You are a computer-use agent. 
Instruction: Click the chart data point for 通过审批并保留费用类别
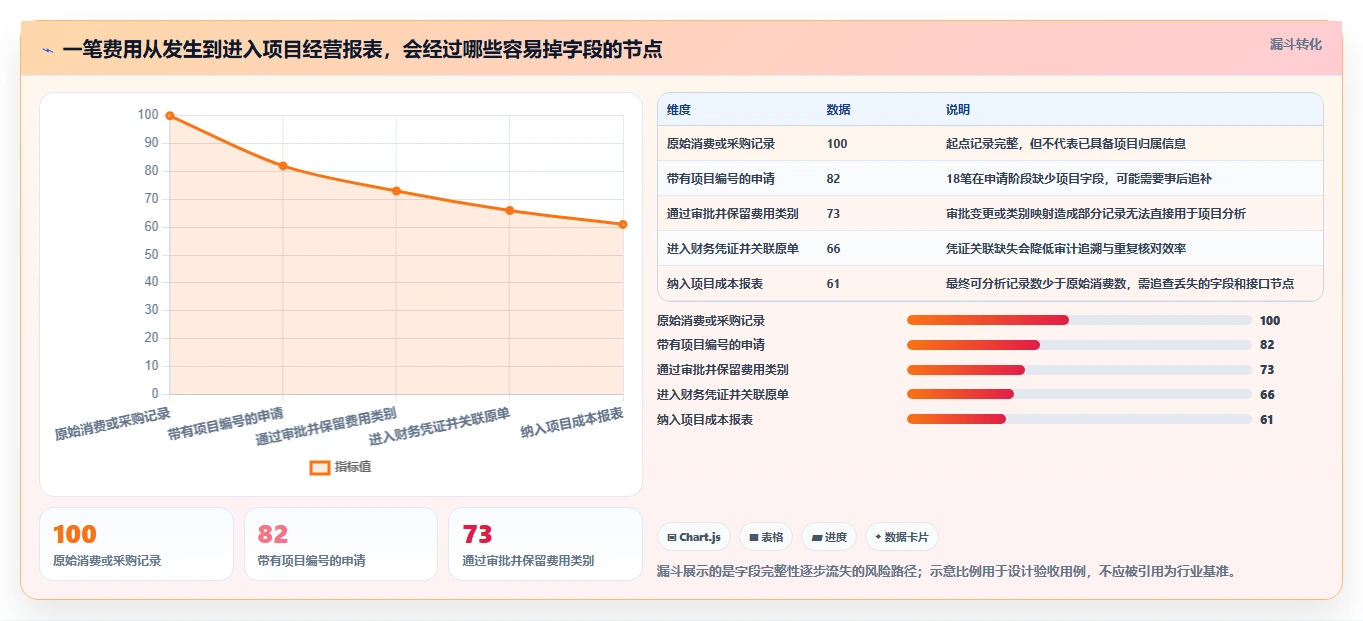[396, 191]
